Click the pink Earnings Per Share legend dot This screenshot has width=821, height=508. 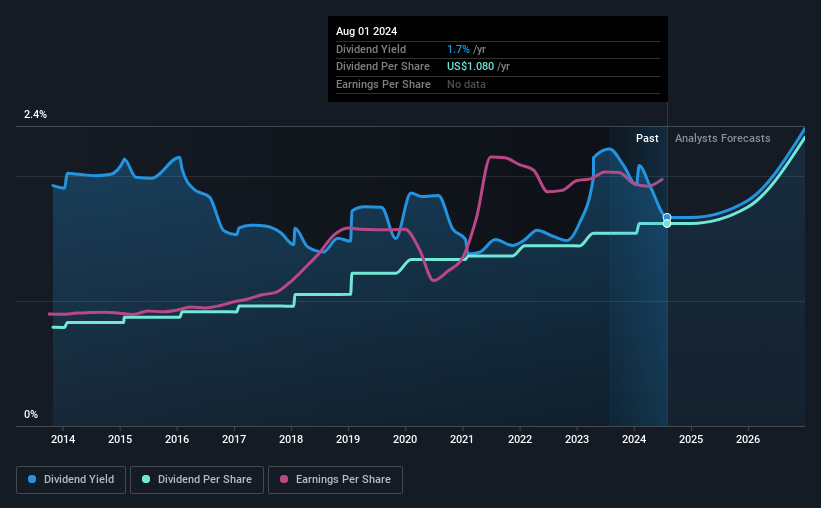[x=284, y=479]
